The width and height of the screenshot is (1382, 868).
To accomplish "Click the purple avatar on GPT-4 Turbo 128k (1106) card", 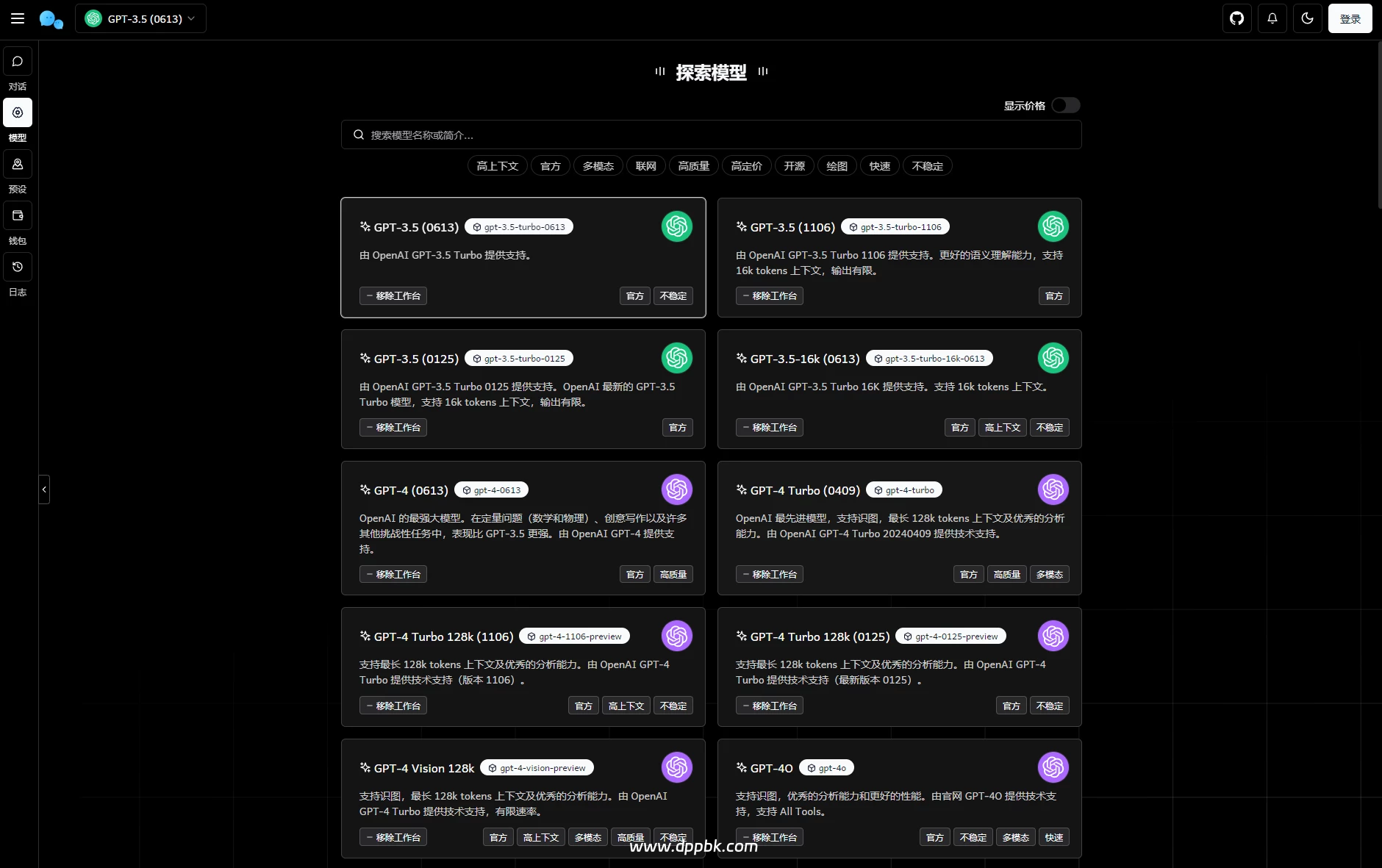I will 677,636.
